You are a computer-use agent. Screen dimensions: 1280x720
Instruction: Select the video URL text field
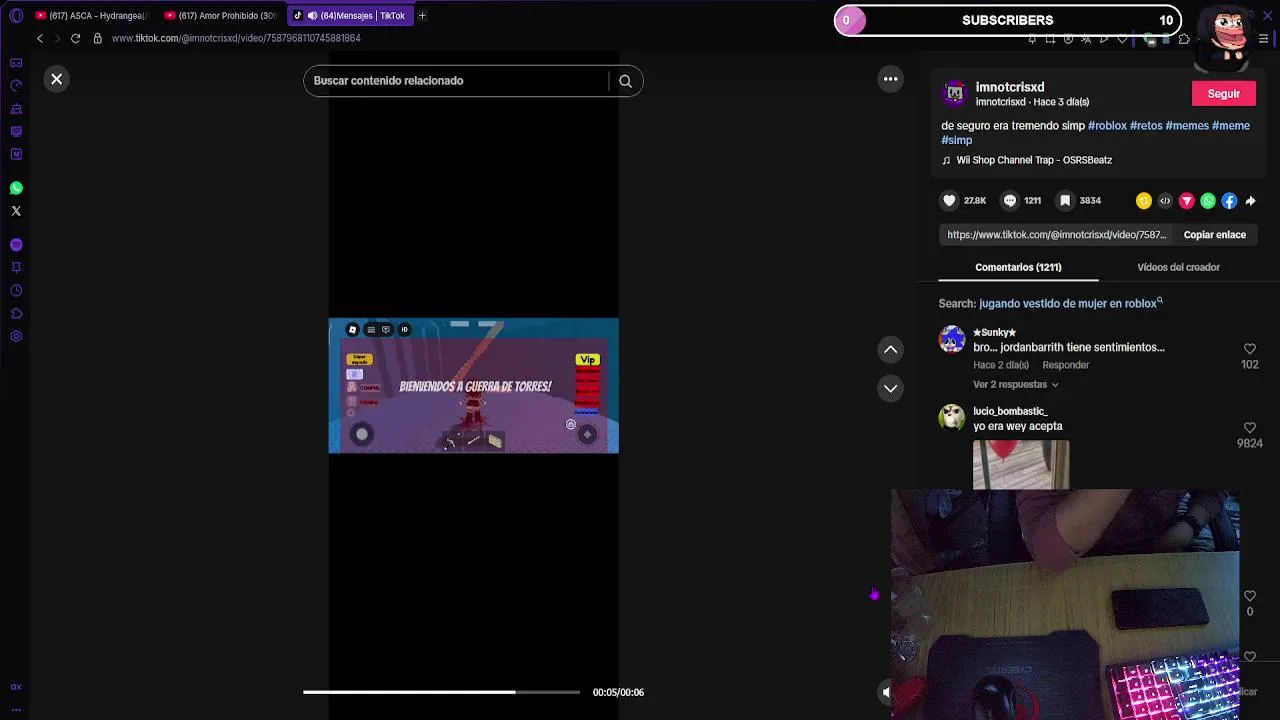tap(1056, 235)
